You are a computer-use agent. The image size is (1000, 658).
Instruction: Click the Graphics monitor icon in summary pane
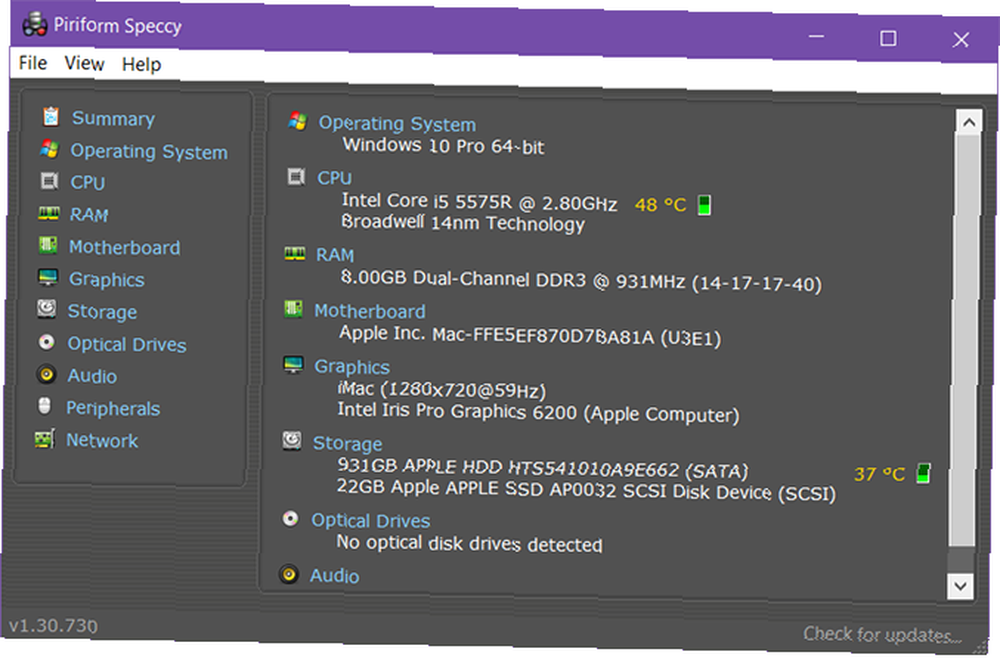(x=293, y=365)
